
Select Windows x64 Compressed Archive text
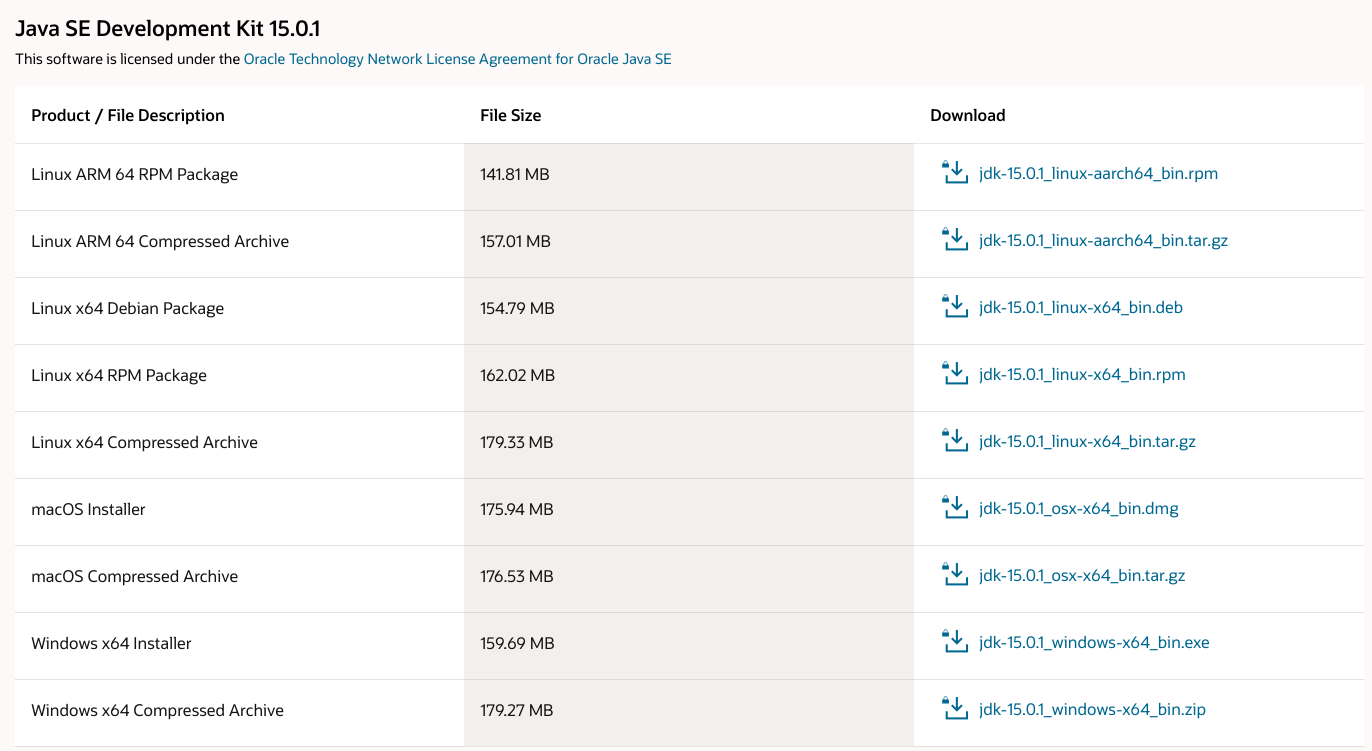click(x=158, y=710)
